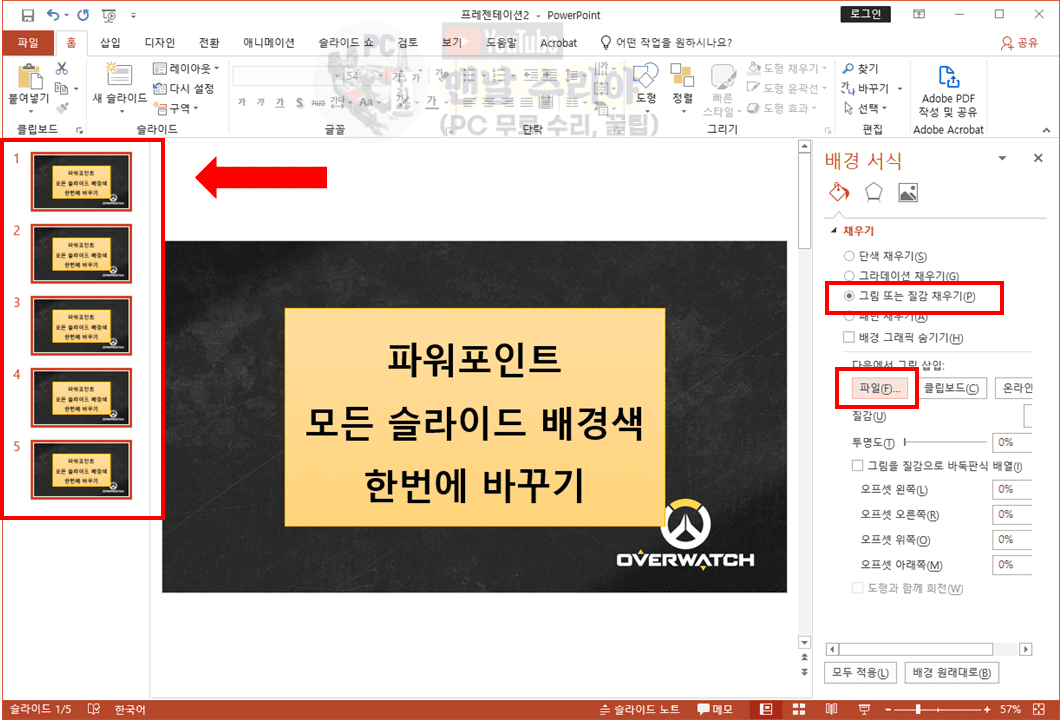The image size is (1060, 720).
Task: Close the Format Background pane
Action: [x=1038, y=158]
